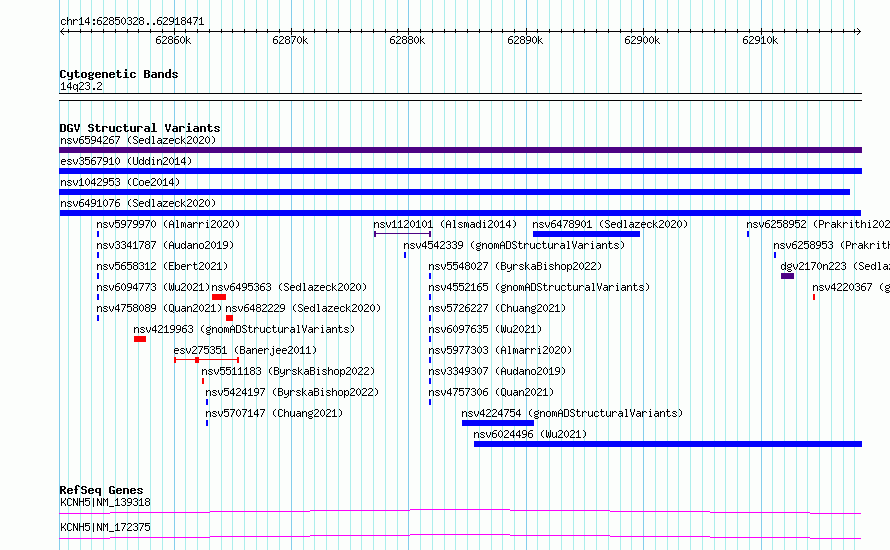This screenshot has width=890, height=550.
Task: Open nsv5979970 (Almarri2020) variant
Action: (x=168, y=224)
